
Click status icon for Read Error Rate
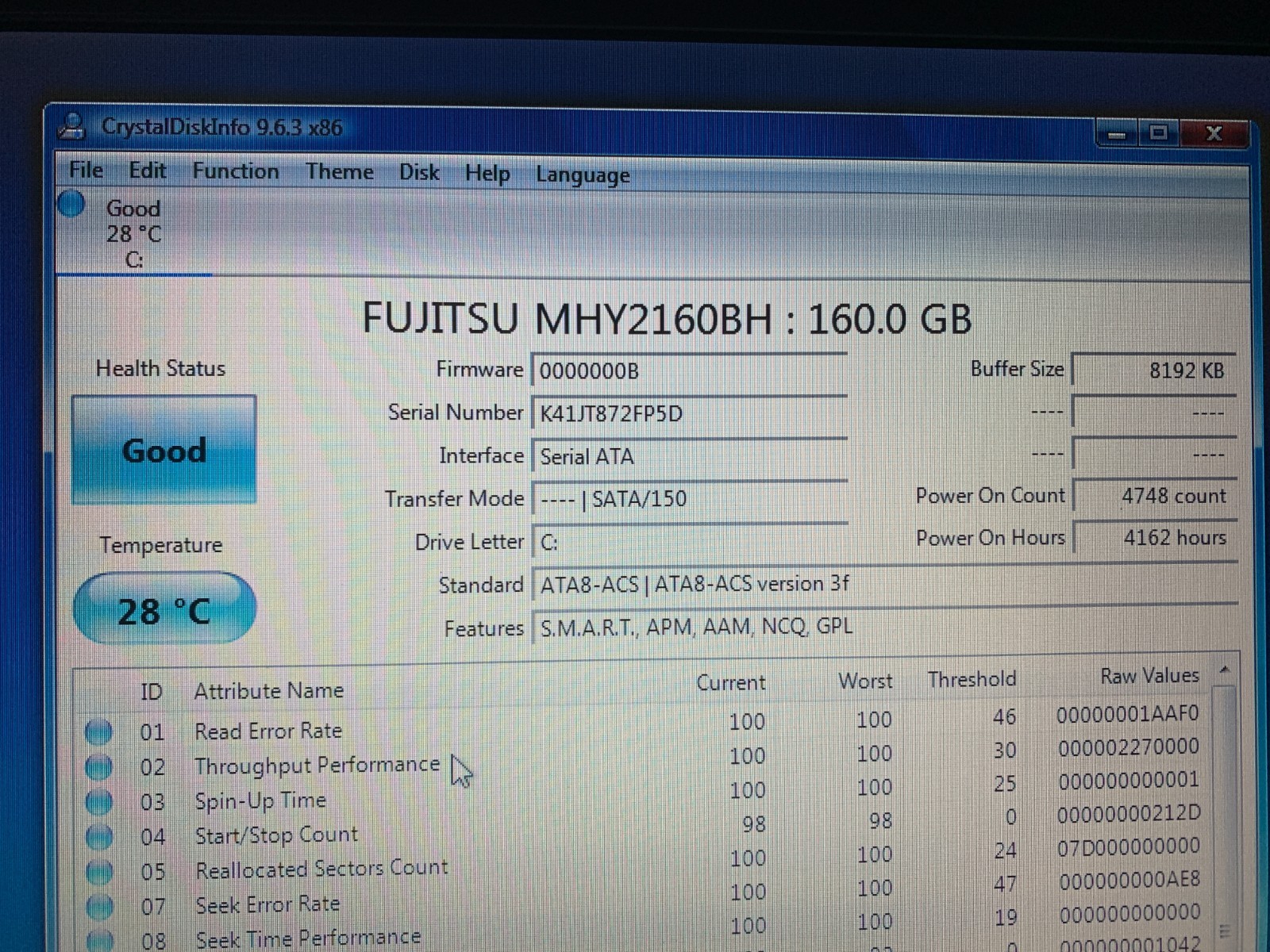point(98,731)
